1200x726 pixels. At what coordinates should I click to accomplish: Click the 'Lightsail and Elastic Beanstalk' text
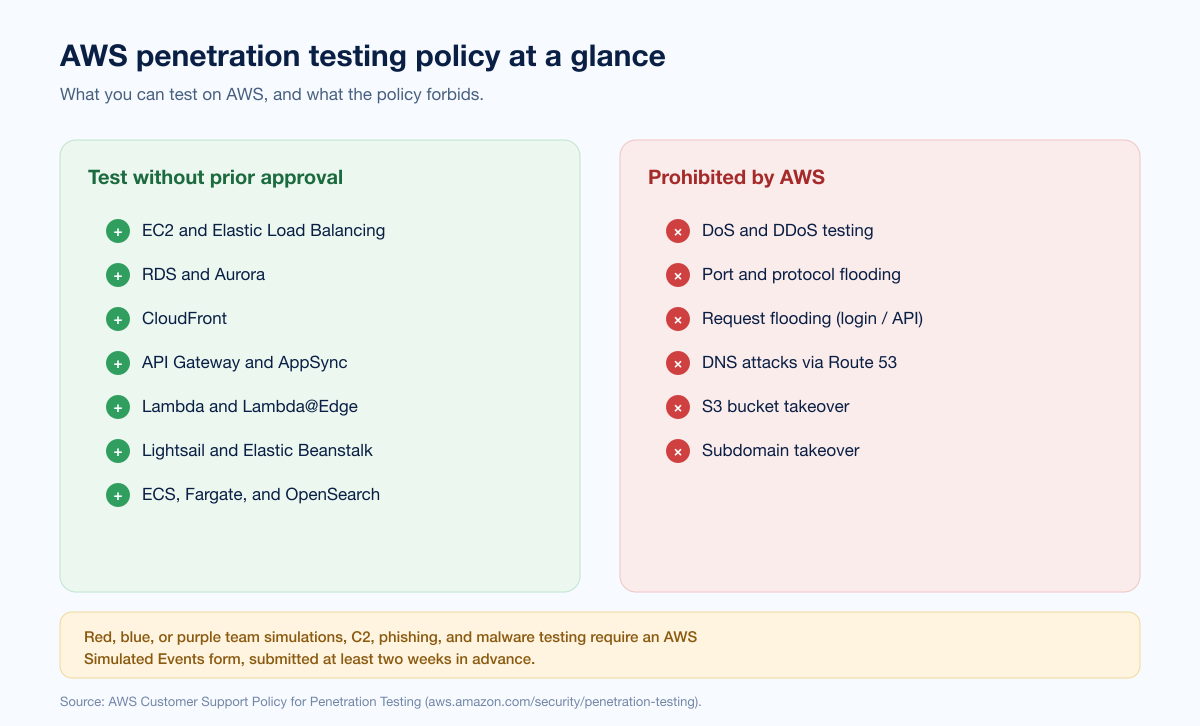[x=257, y=450]
